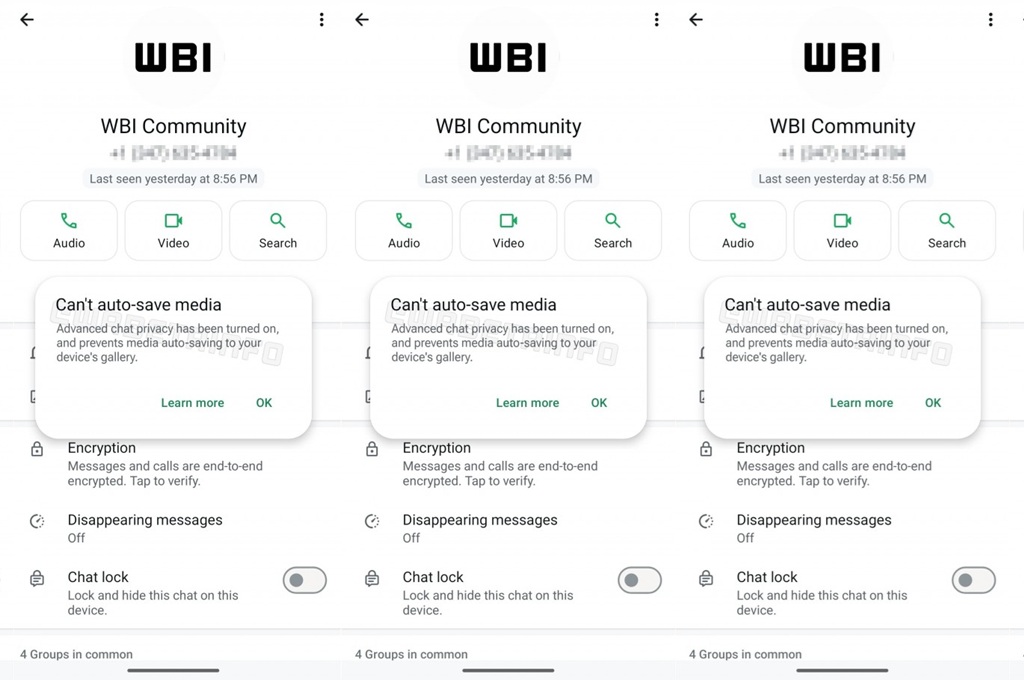The height and width of the screenshot is (680, 1024).
Task: Tap the back arrow in the right panel
Action: [x=696, y=20]
